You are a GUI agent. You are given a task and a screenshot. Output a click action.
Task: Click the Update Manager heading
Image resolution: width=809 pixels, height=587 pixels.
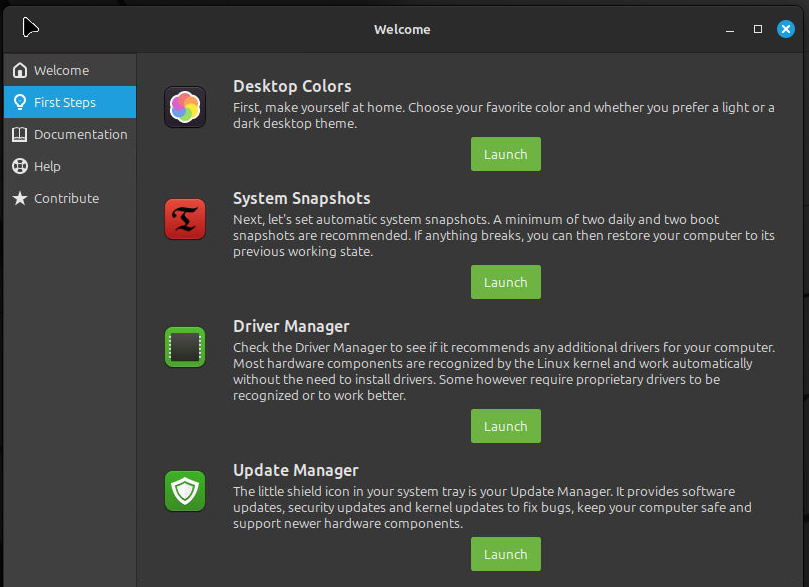point(296,470)
